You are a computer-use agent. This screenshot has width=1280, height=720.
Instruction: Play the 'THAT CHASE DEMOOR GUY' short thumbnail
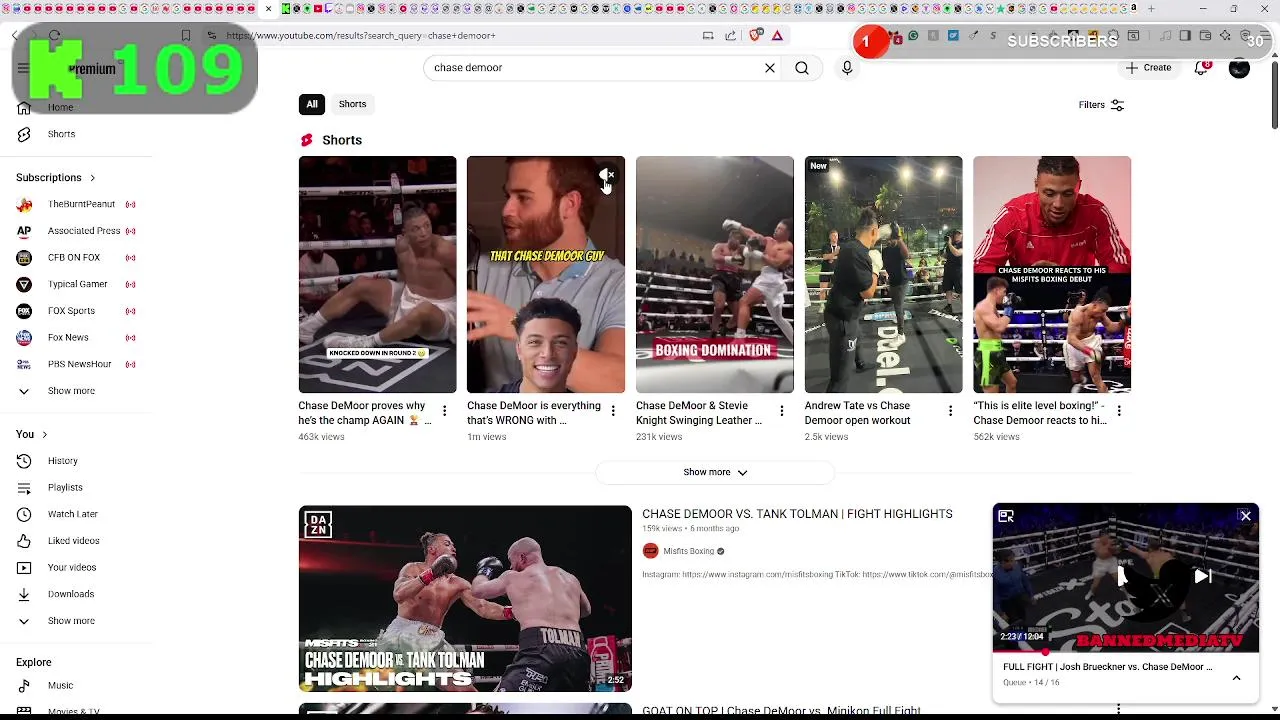tap(545, 275)
